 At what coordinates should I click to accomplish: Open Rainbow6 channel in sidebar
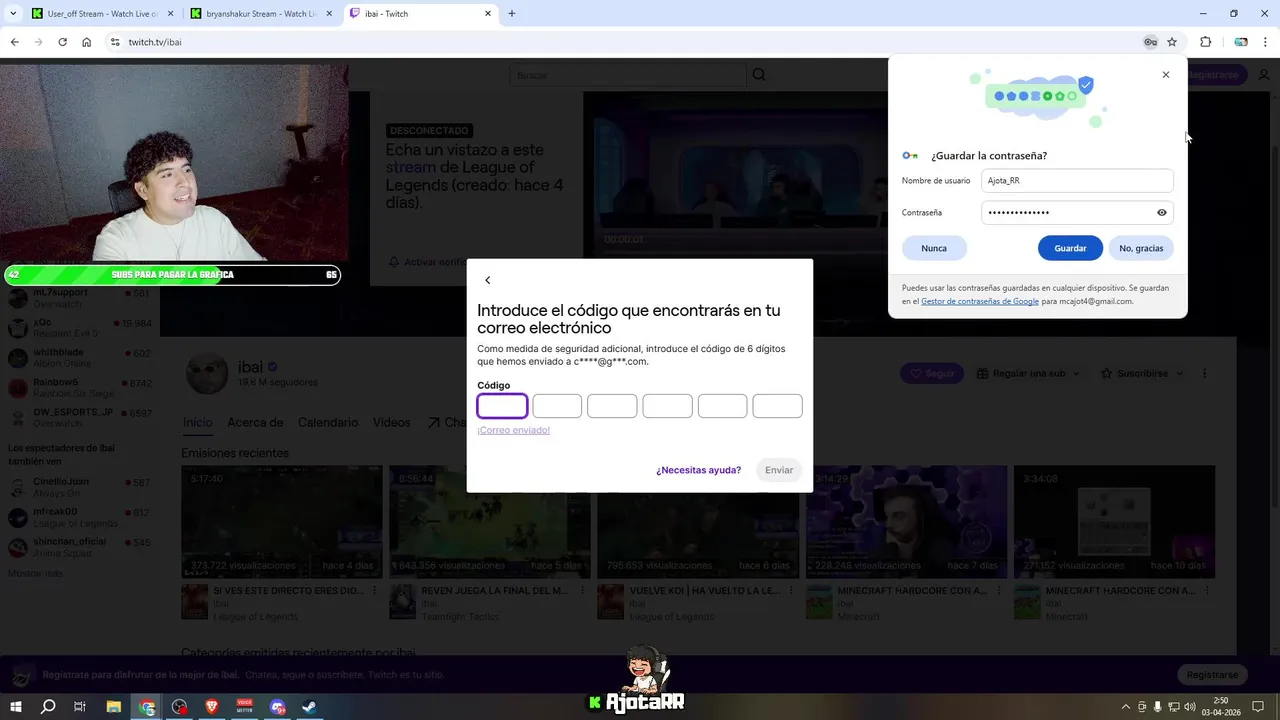(79, 388)
